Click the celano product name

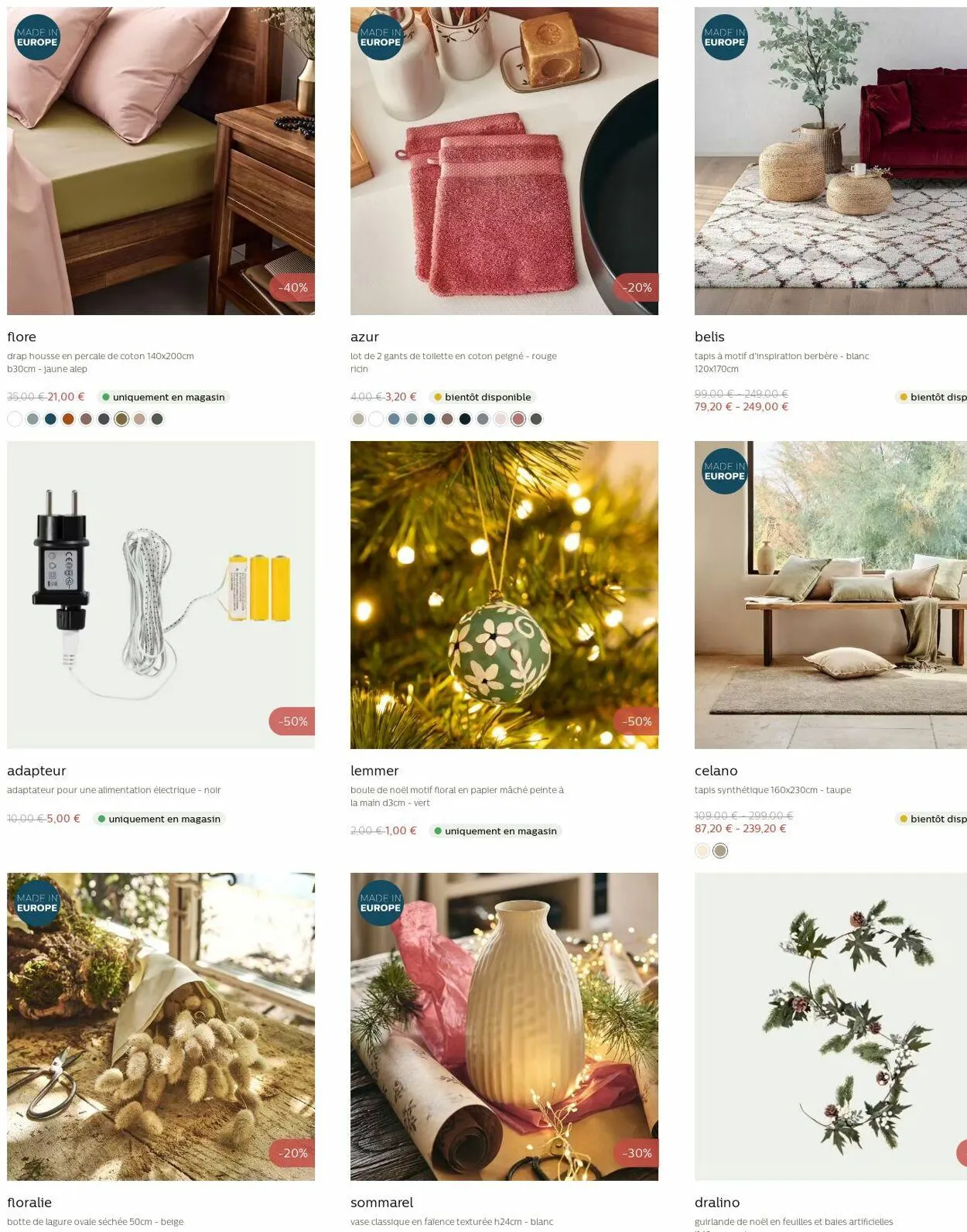[x=716, y=770]
